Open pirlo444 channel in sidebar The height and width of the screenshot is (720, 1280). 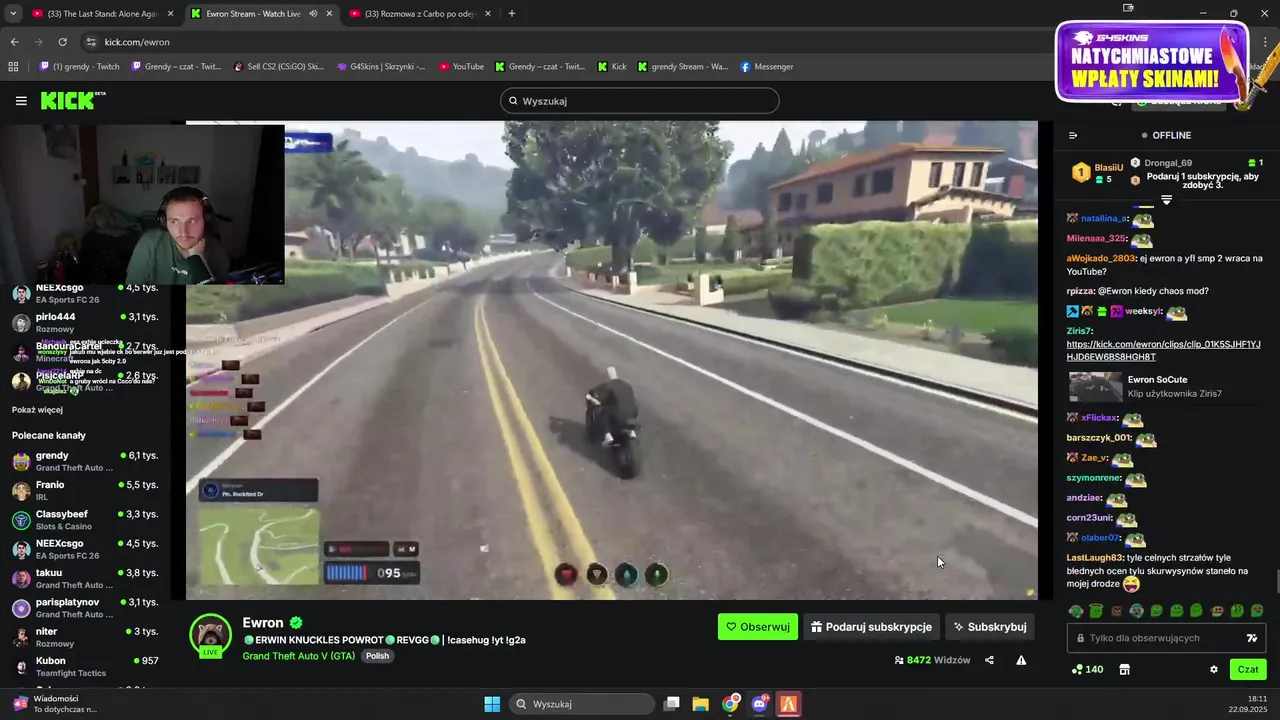85,322
